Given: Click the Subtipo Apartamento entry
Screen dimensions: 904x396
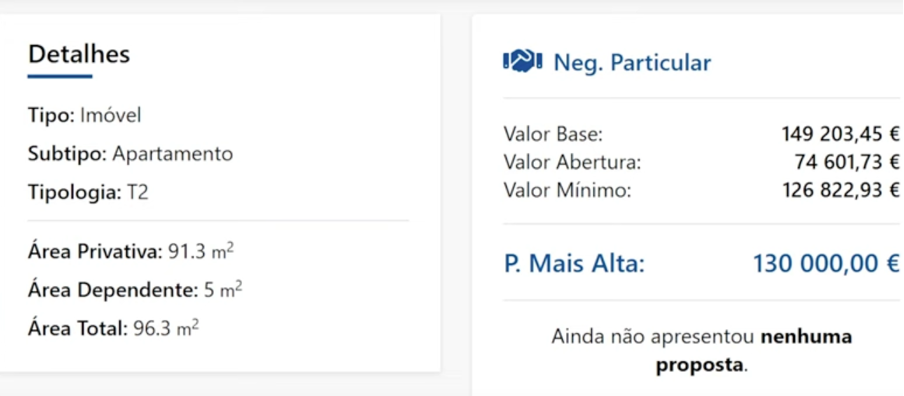Looking at the screenshot, I should tap(130, 154).
